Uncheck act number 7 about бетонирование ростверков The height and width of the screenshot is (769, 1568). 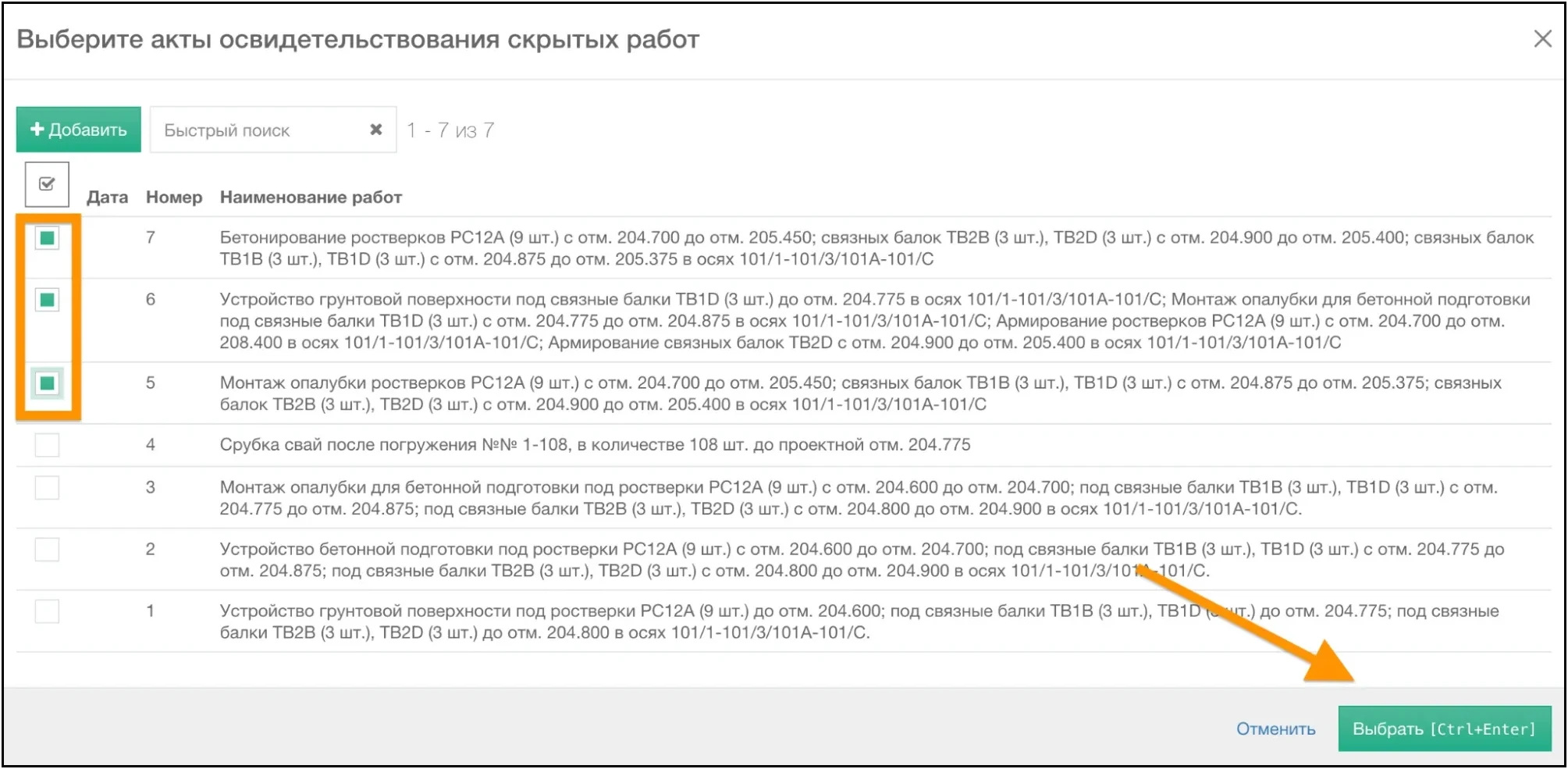pos(47,238)
